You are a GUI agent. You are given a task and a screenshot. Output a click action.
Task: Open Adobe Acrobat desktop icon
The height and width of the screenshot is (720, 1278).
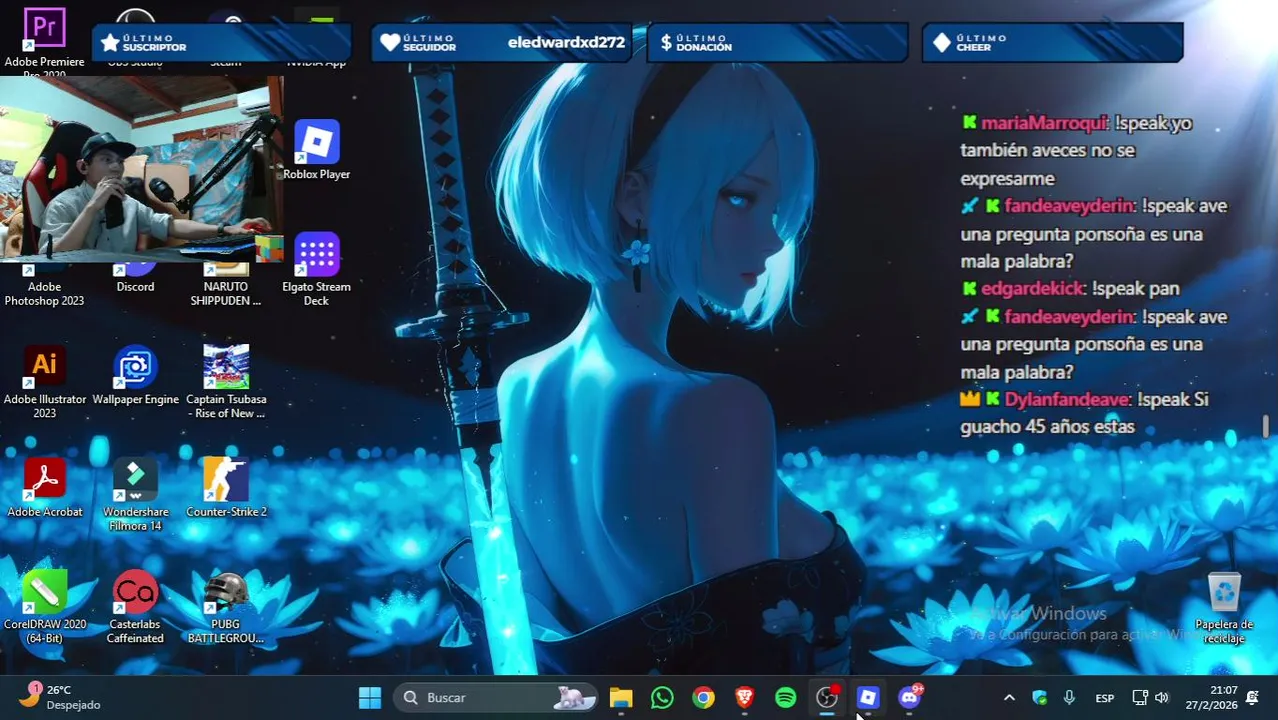pyautogui.click(x=44, y=487)
